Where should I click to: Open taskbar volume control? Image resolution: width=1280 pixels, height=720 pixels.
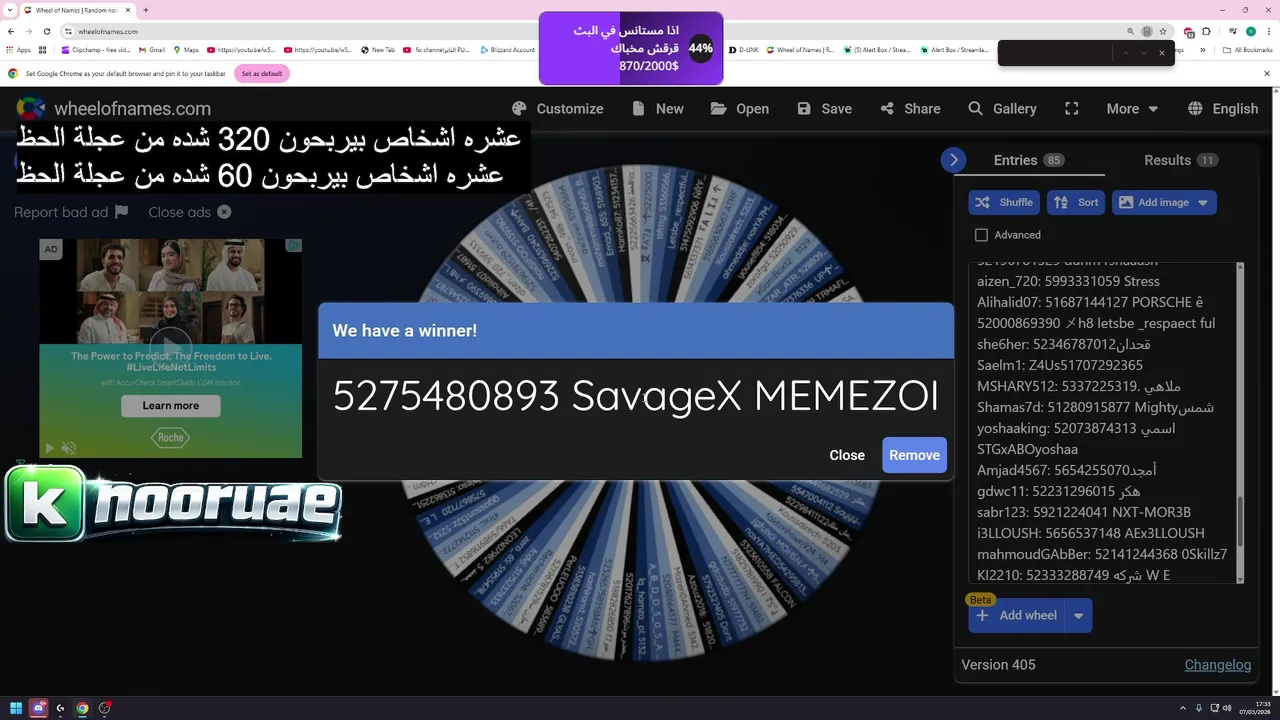pos(1227,708)
